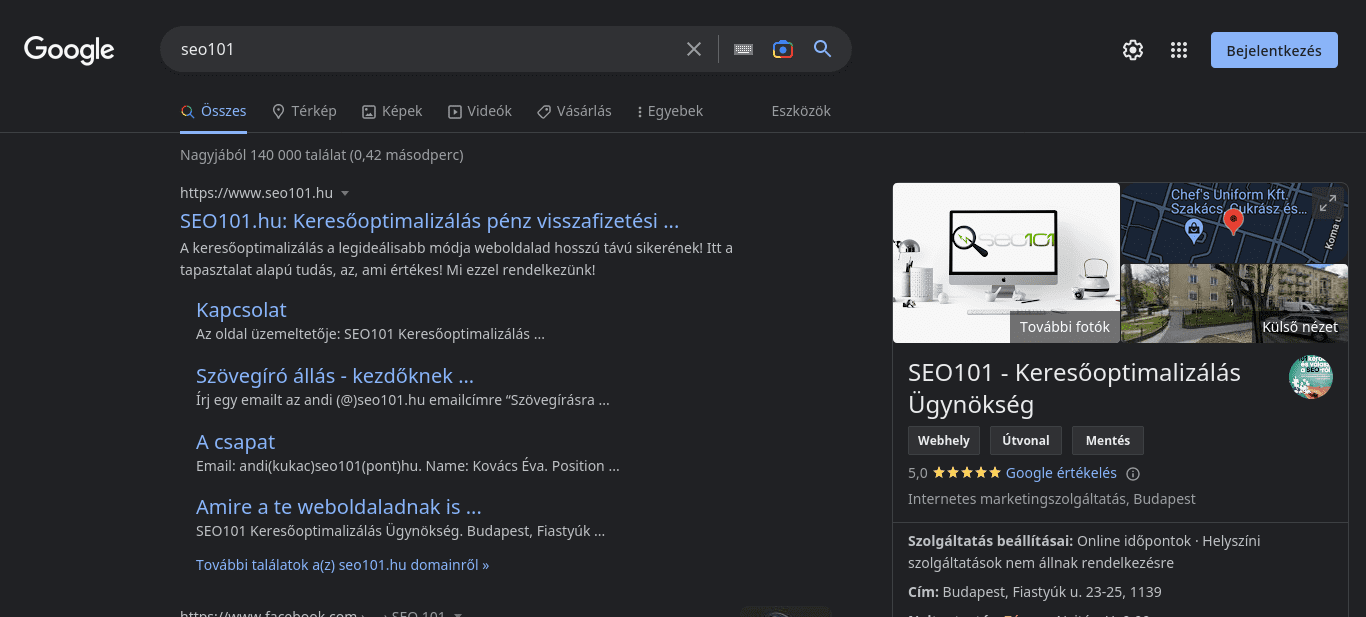Follow the Google értékelés link

[x=1062, y=473]
